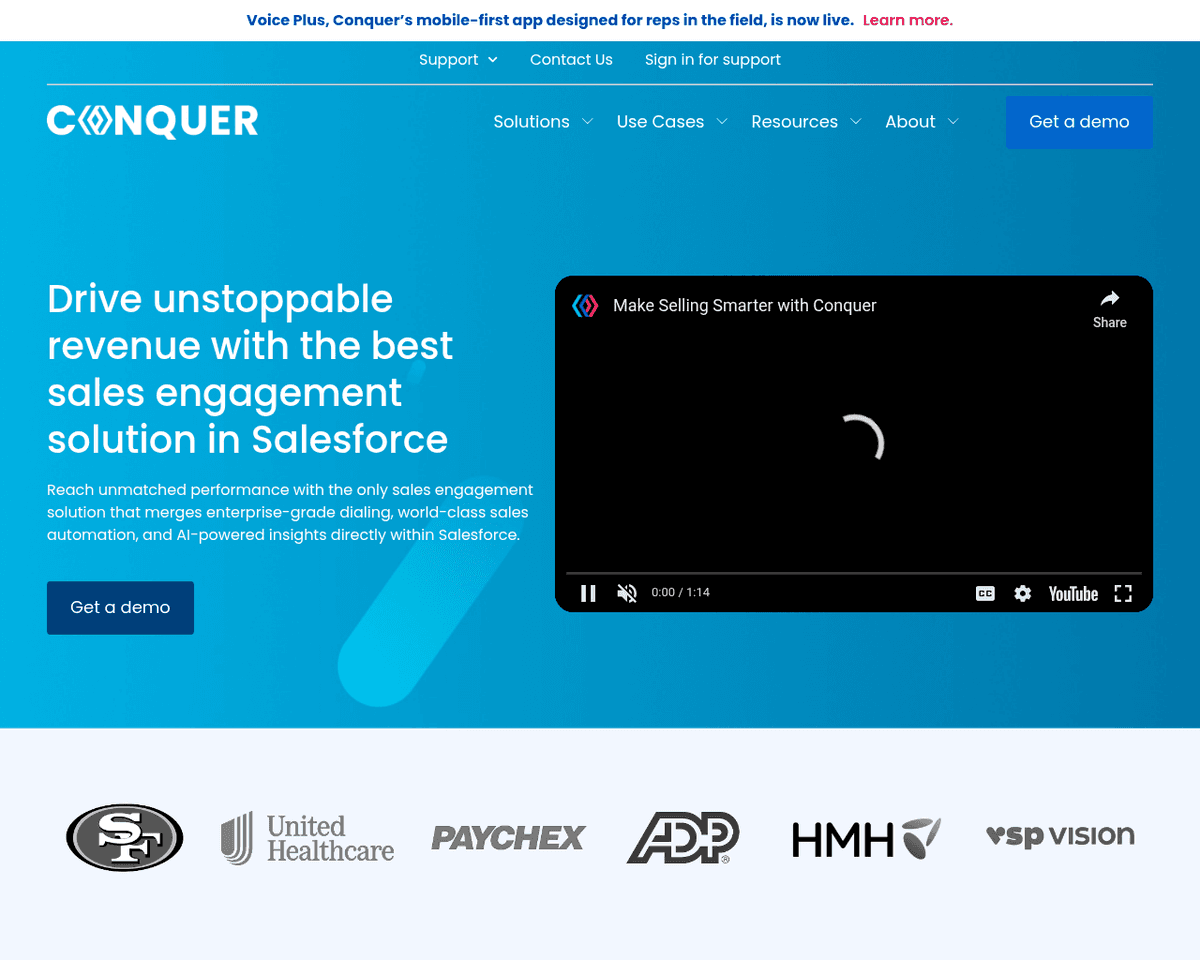
Task: Open video settings gear
Action: coord(1022,594)
